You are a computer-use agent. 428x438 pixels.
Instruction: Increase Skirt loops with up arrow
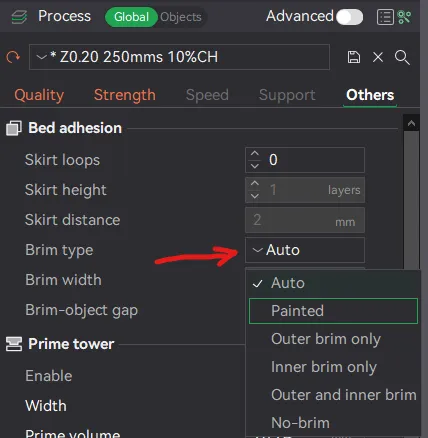[x=255, y=154]
